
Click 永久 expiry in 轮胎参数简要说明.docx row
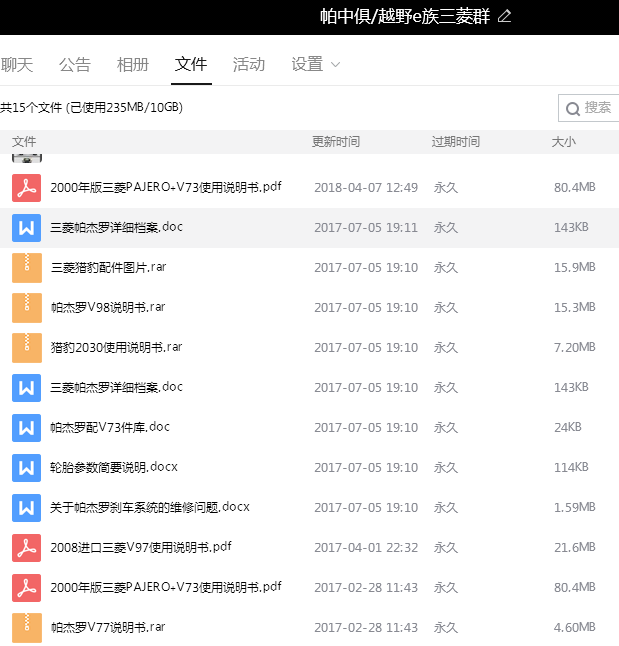445,468
